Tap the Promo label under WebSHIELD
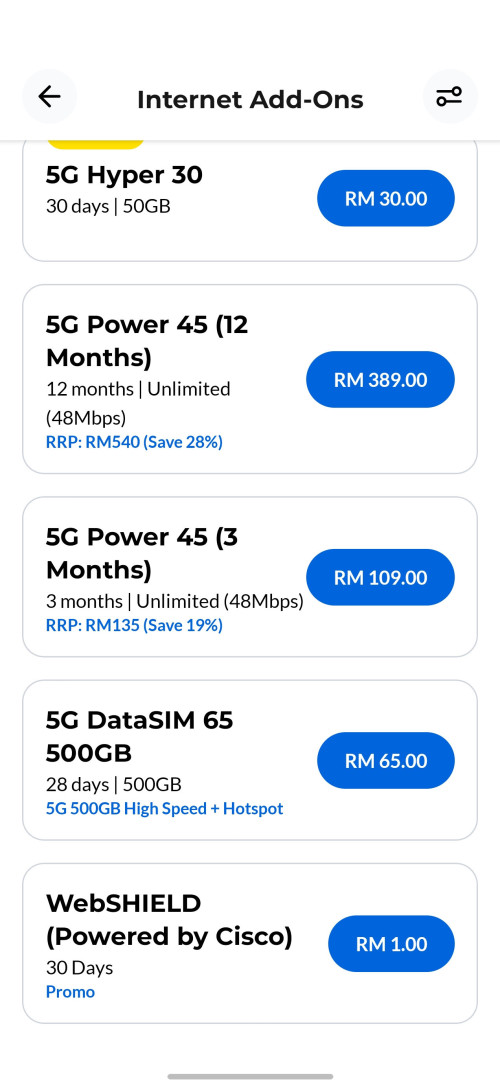 pyautogui.click(x=70, y=992)
